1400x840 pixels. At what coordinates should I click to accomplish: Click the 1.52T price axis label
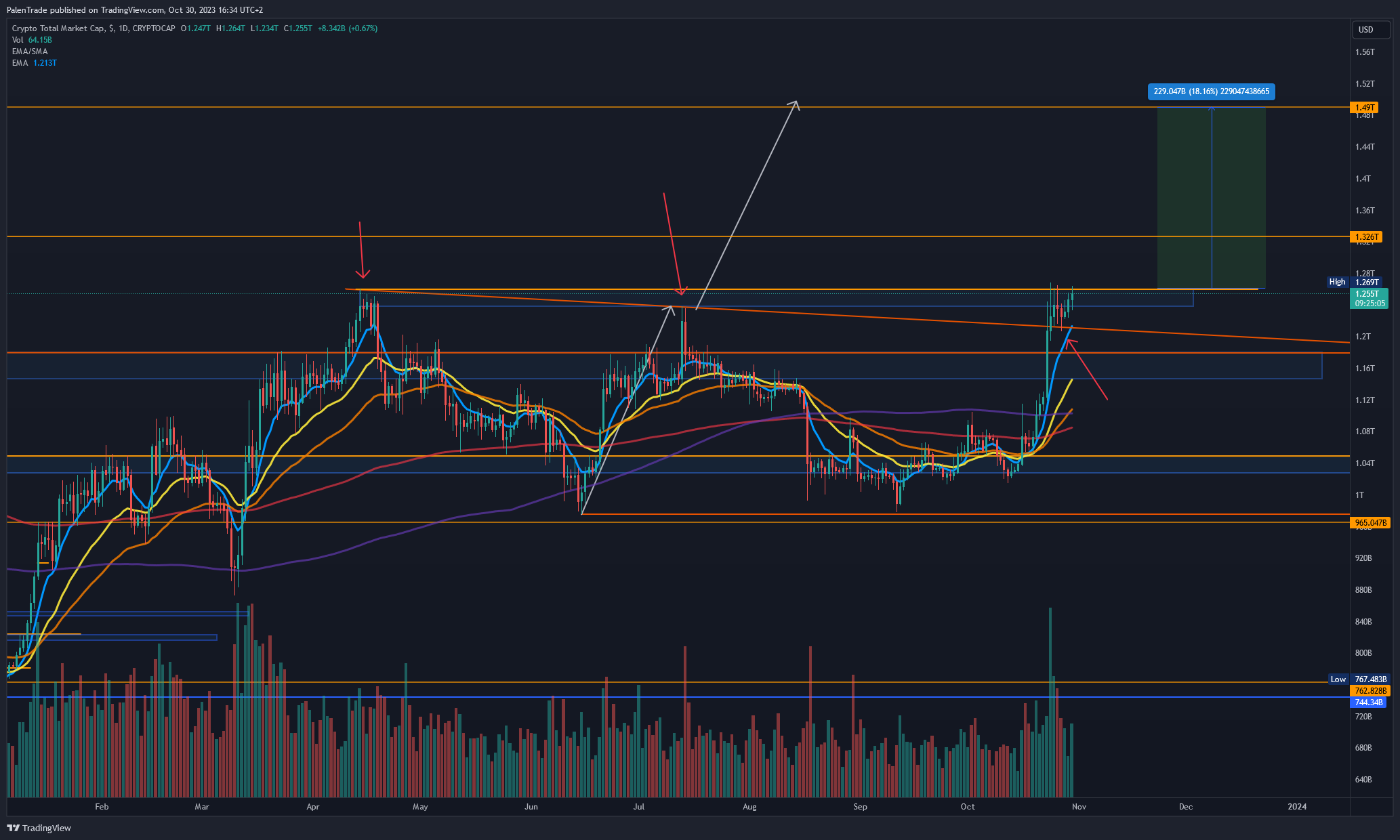pos(1365,84)
